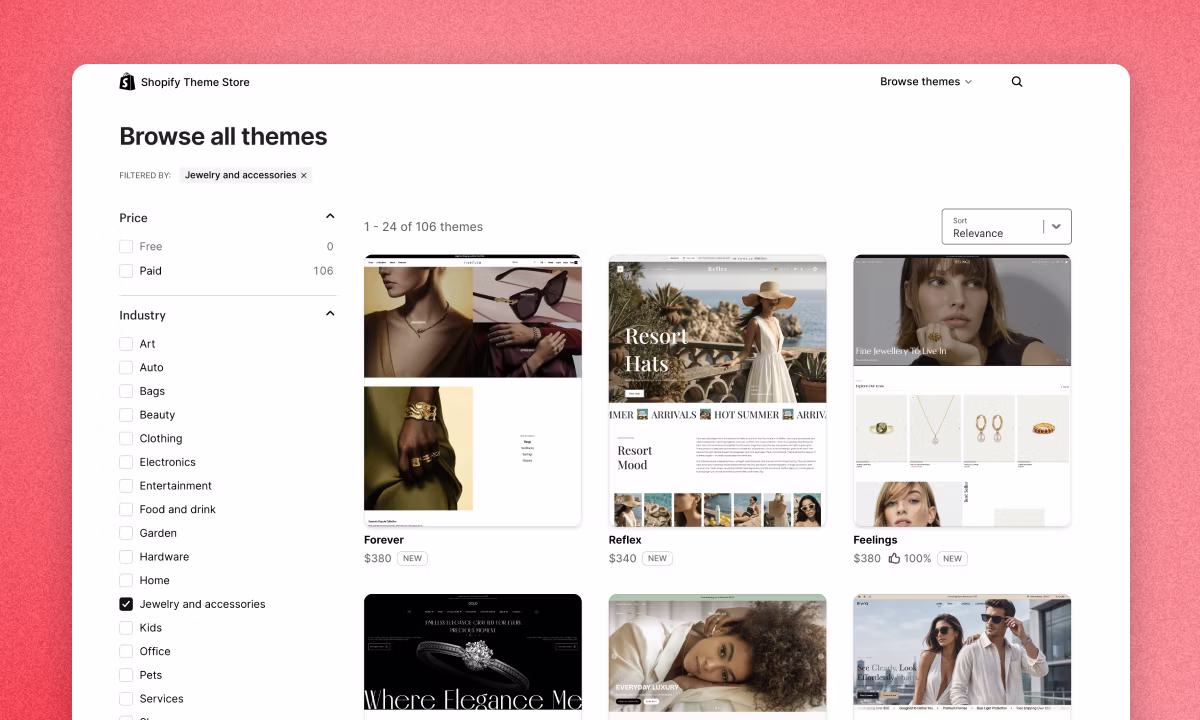
Task: Check the Bags industry checkbox
Action: (x=126, y=391)
